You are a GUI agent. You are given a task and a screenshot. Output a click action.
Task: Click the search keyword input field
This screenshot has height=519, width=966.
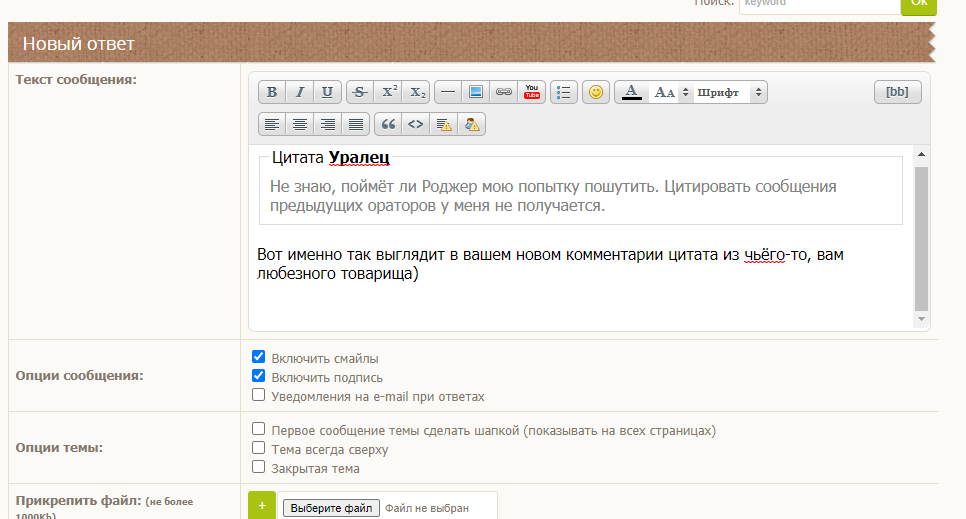(x=817, y=3)
